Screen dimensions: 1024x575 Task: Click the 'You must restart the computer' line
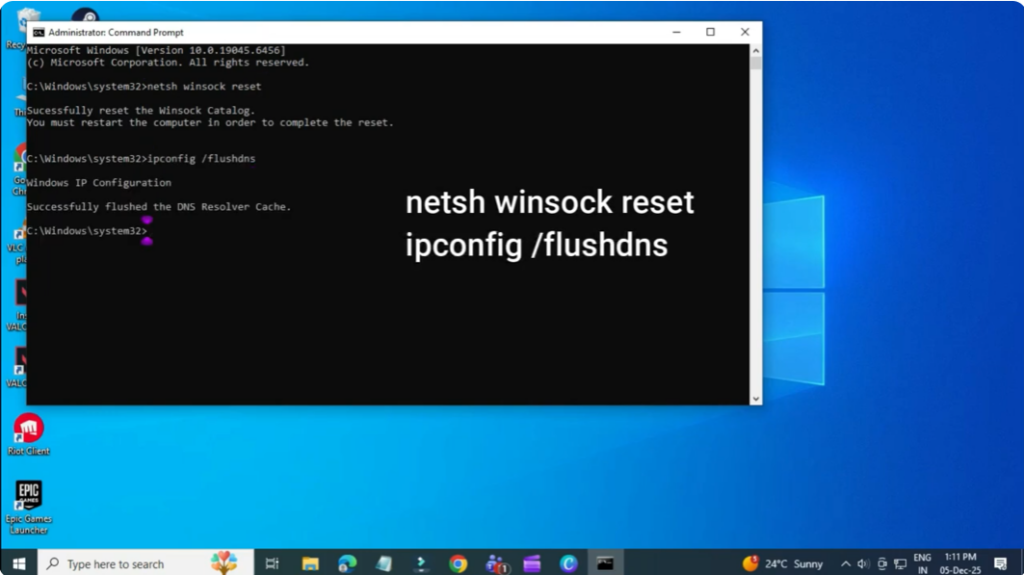[x=210, y=123]
